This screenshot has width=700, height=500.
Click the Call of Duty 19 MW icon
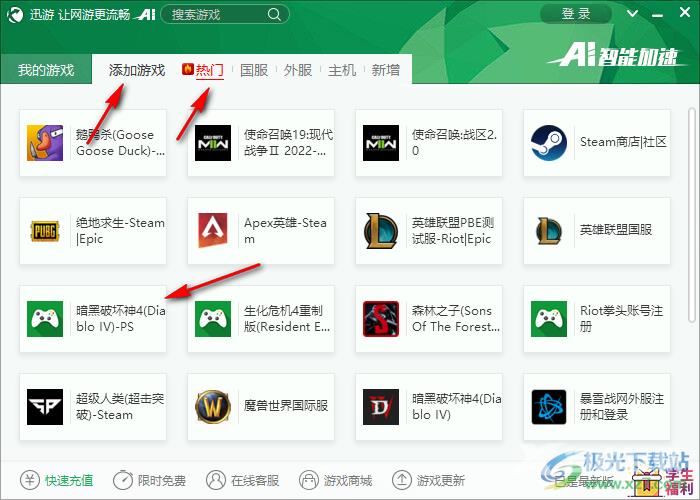point(213,143)
